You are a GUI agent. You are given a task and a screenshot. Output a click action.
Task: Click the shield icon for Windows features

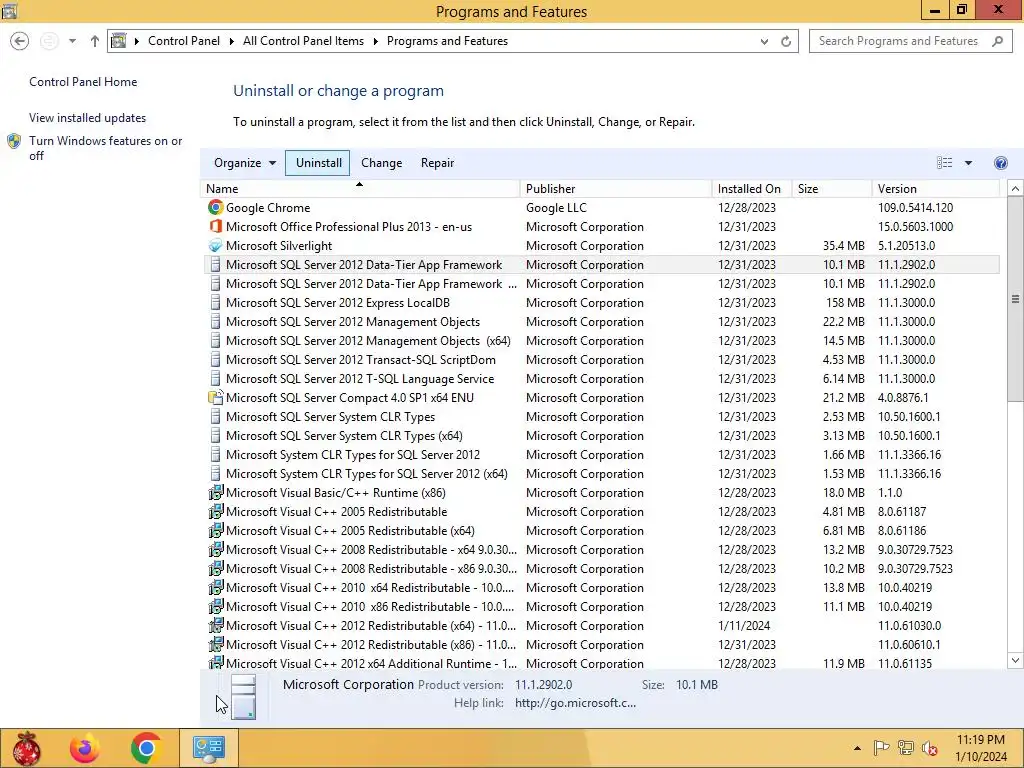tap(14, 141)
